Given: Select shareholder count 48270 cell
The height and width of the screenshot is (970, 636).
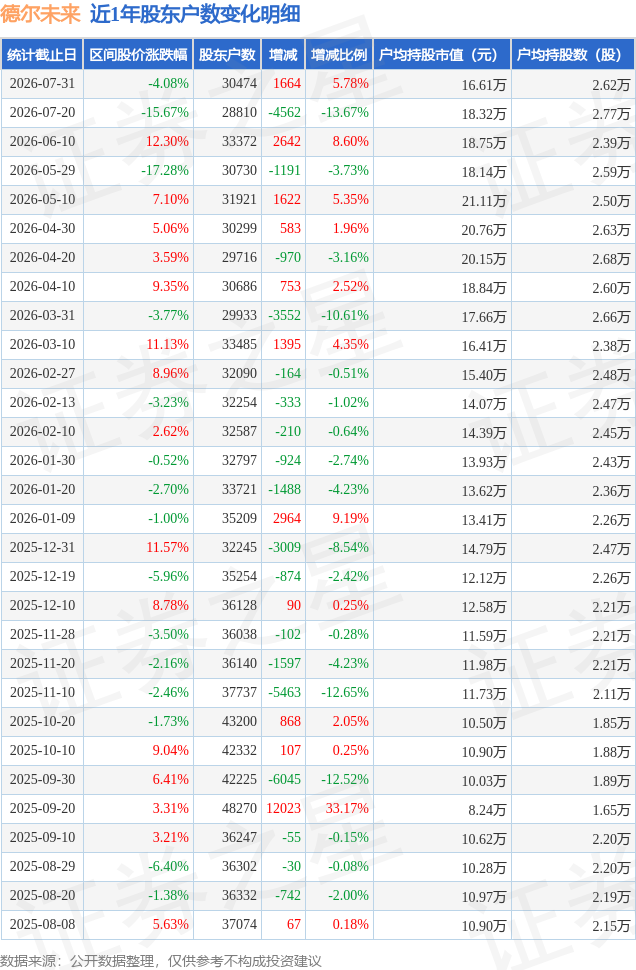Looking at the screenshot, I should point(239,808).
